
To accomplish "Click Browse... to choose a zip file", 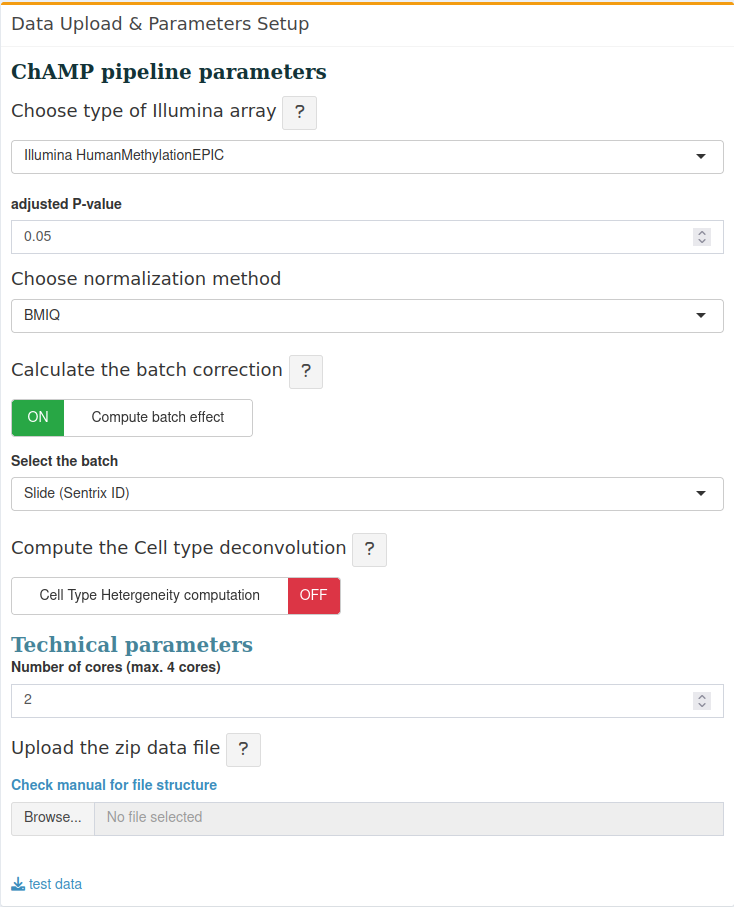I will [53, 818].
